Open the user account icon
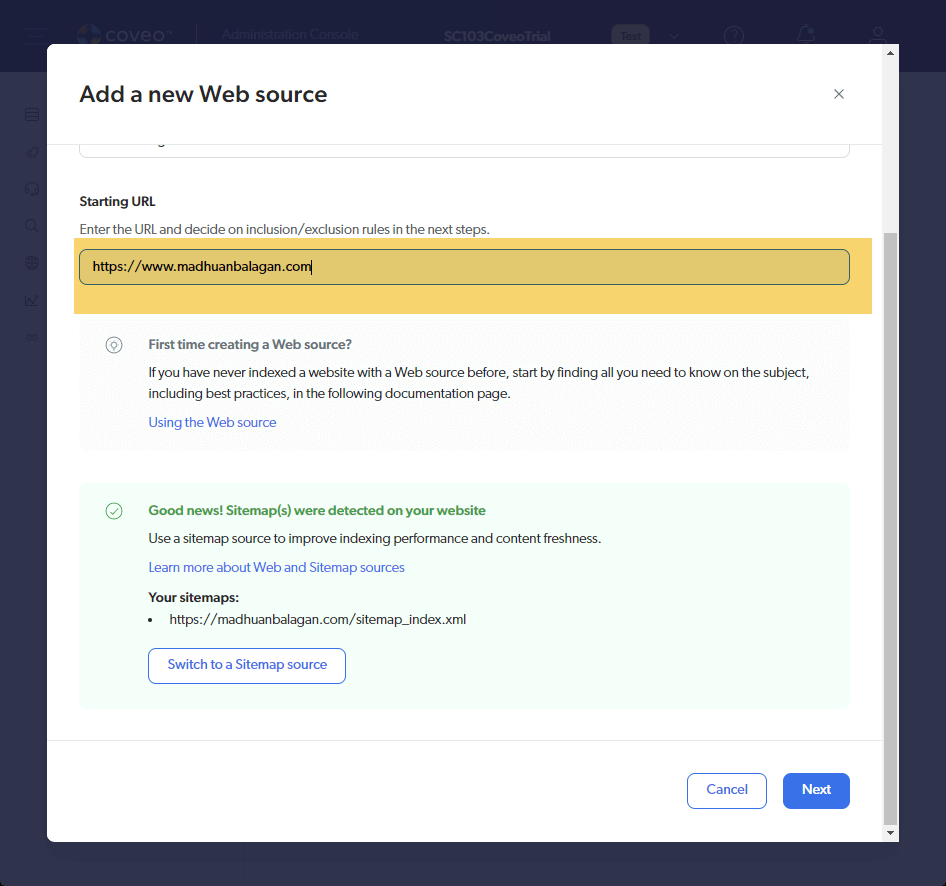Image resolution: width=946 pixels, height=886 pixels. [878, 36]
